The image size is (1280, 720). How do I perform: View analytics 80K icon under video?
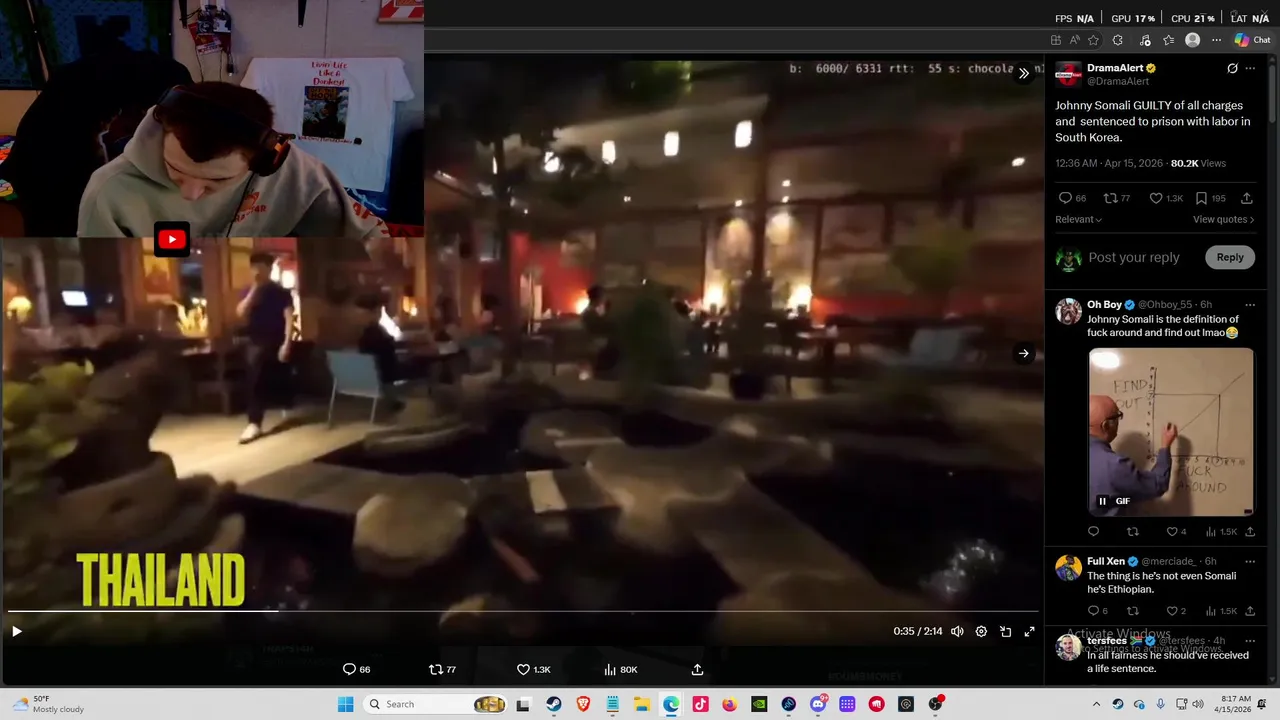coord(621,669)
